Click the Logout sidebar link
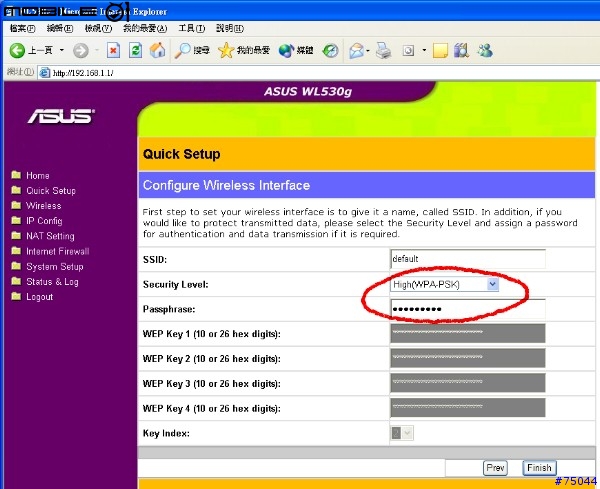The image size is (600, 489). 39,297
